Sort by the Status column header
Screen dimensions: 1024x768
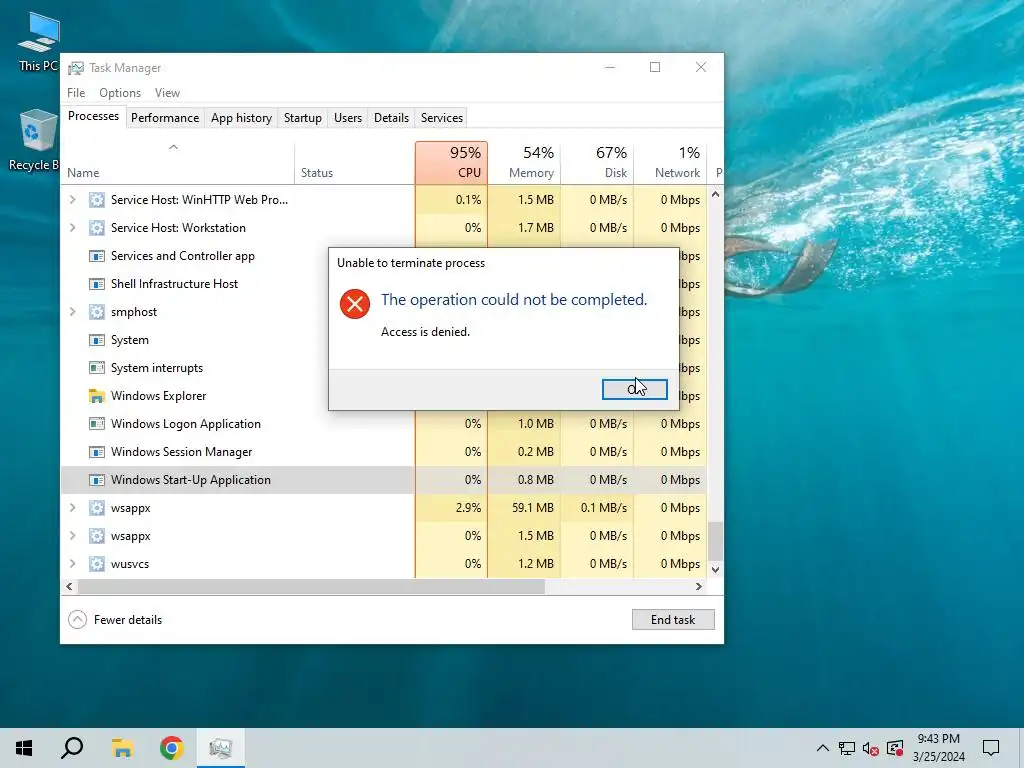pos(355,163)
